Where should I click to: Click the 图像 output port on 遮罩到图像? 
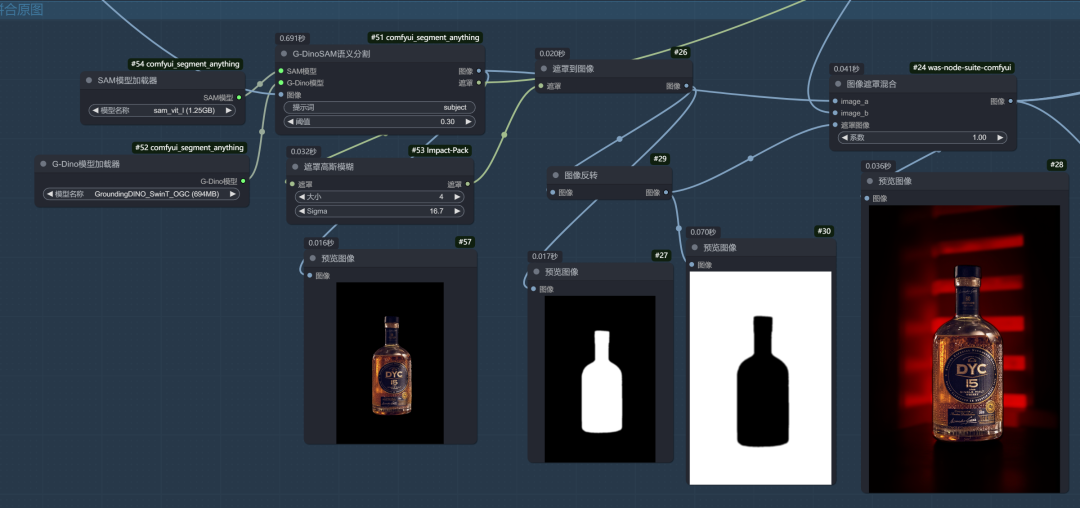(x=687, y=86)
